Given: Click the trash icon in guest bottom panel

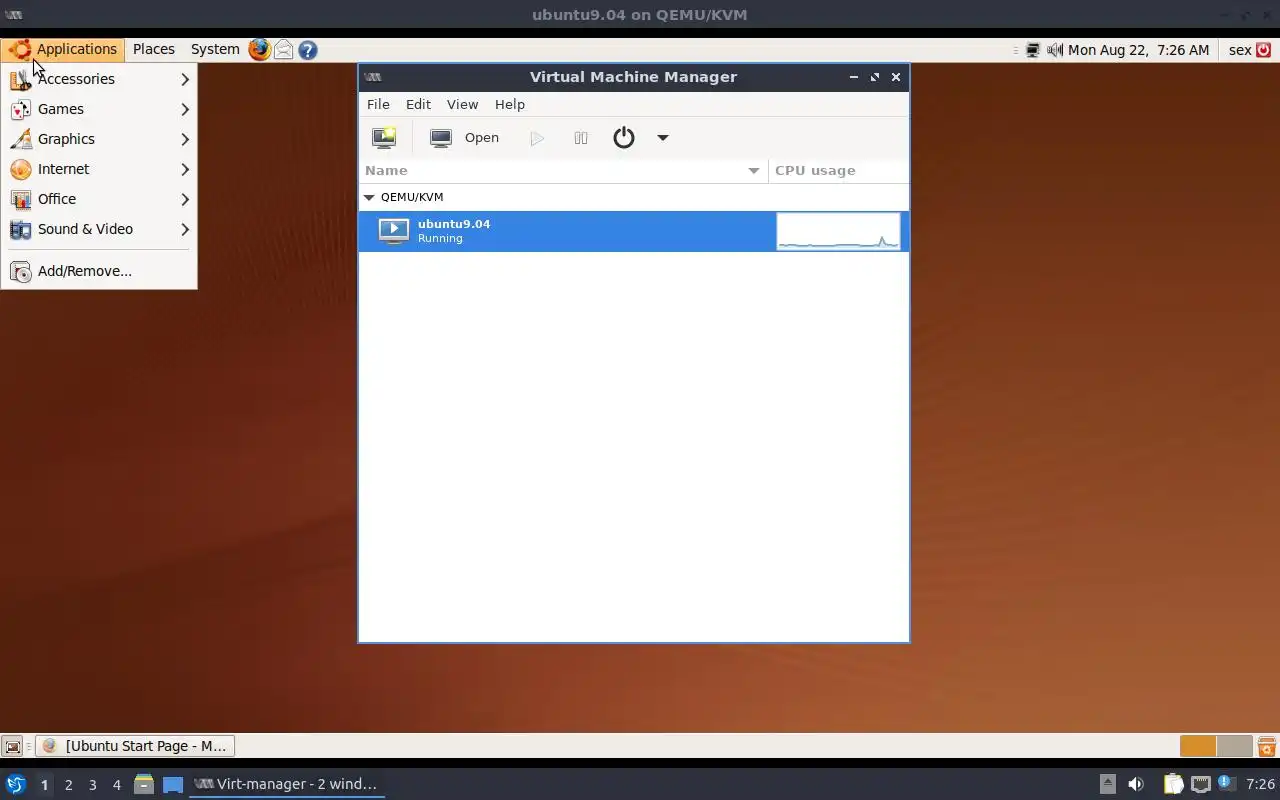Looking at the screenshot, I should tap(1267, 746).
